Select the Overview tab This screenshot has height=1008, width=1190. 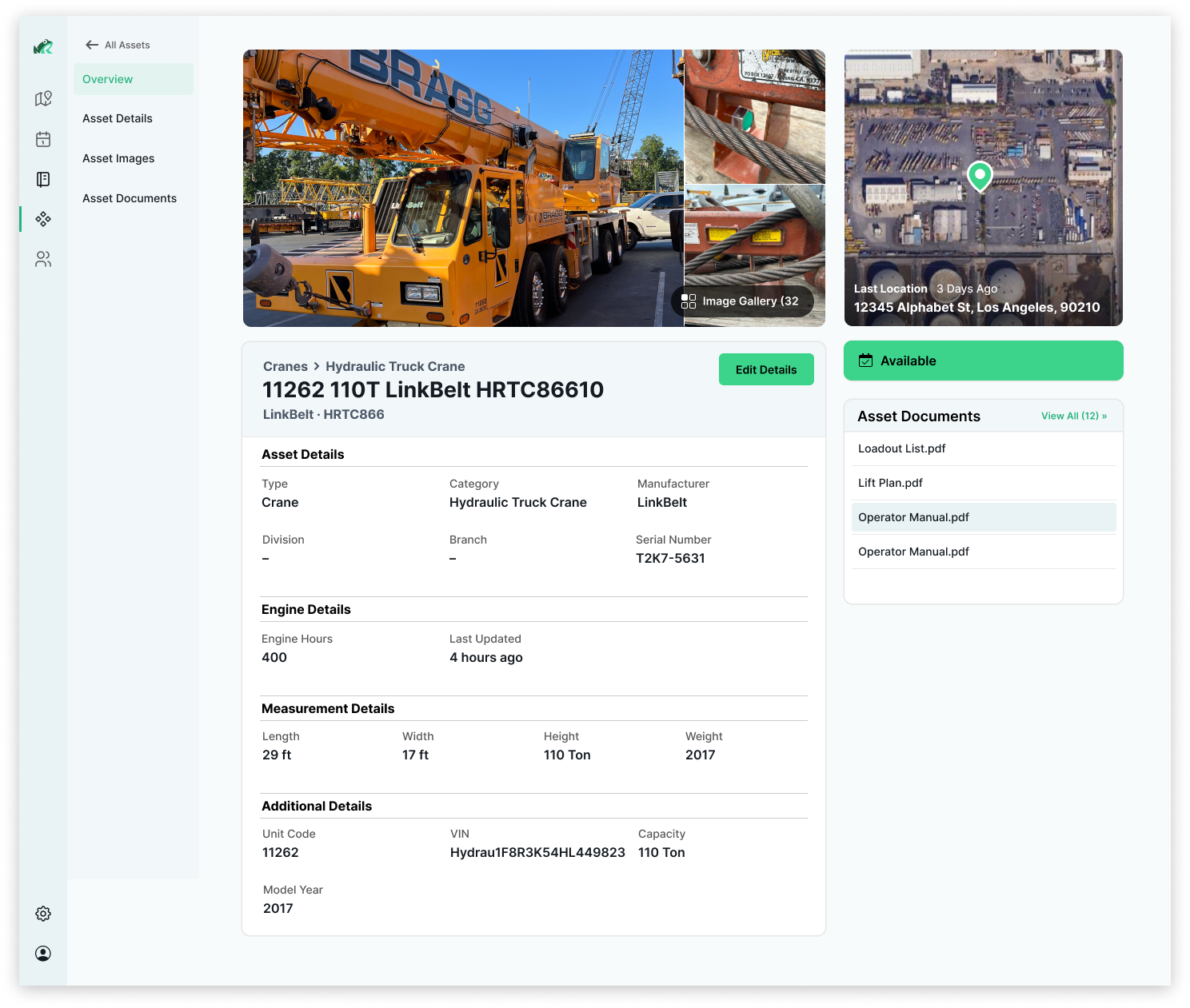(x=134, y=79)
